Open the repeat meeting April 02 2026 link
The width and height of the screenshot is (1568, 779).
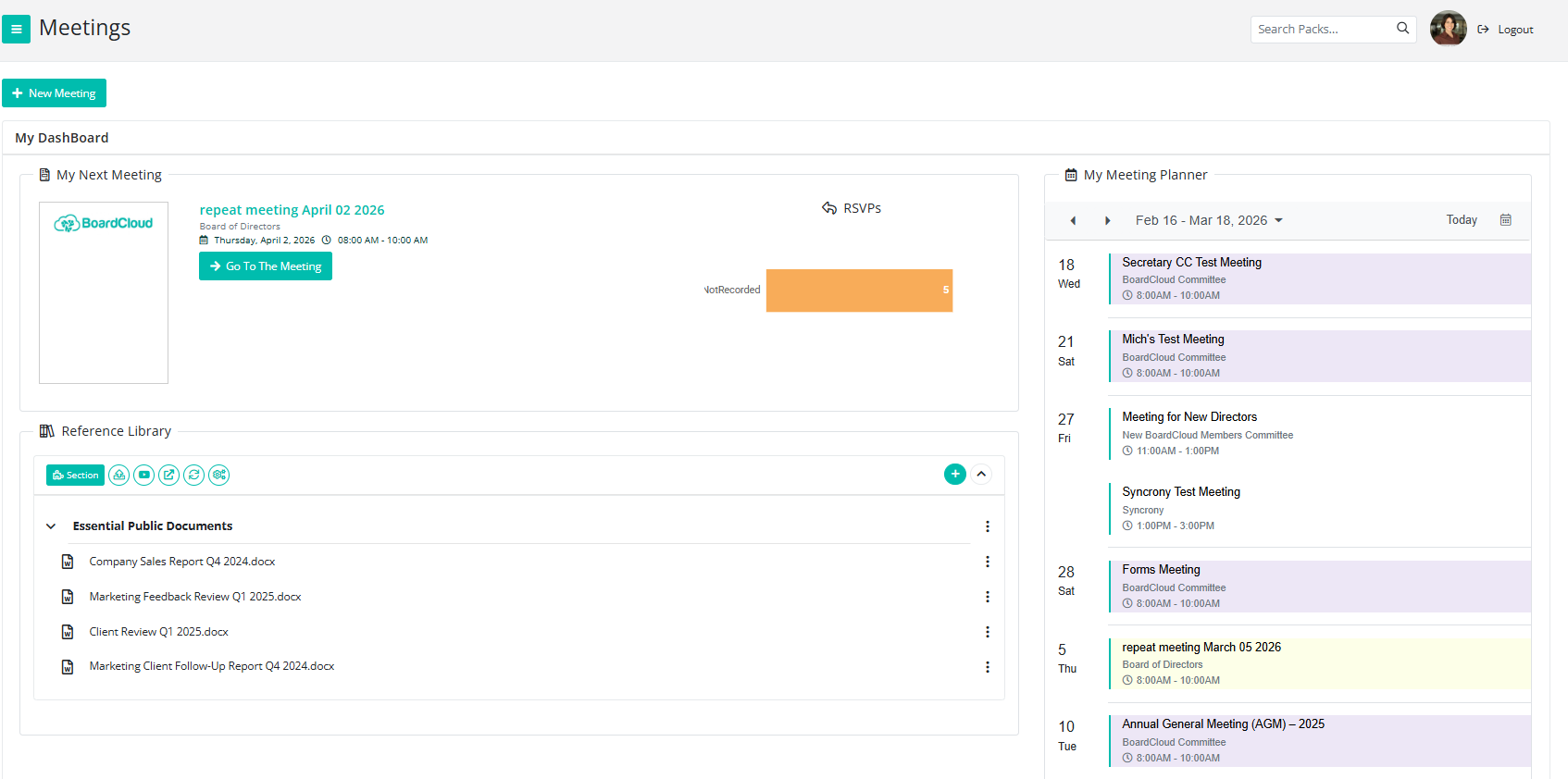[x=292, y=210]
